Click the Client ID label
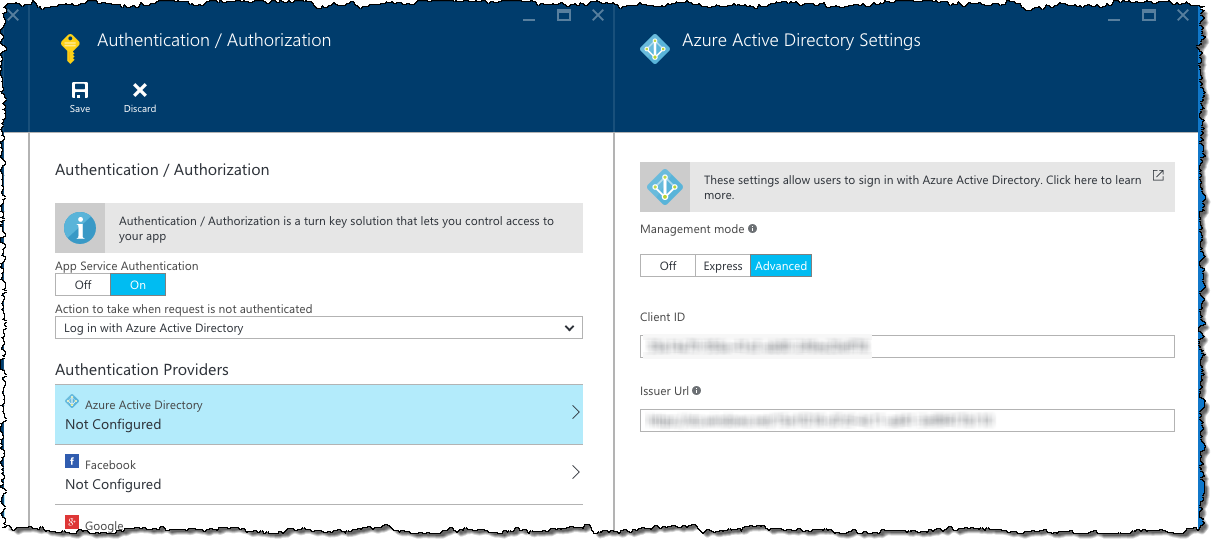The height and width of the screenshot is (544, 1216). point(663,317)
